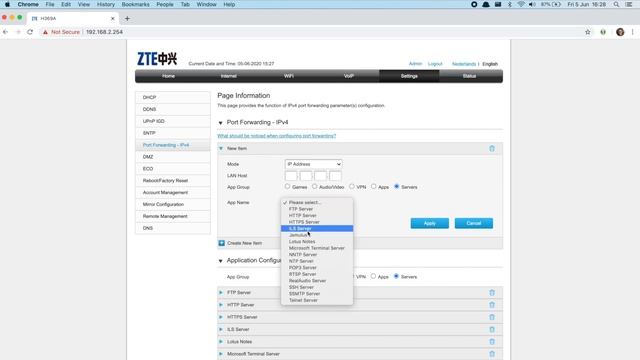Choose POP3 Server from the App Name list
This screenshot has width=640, height=360.
pyautogui.click(x=317, y=268)
